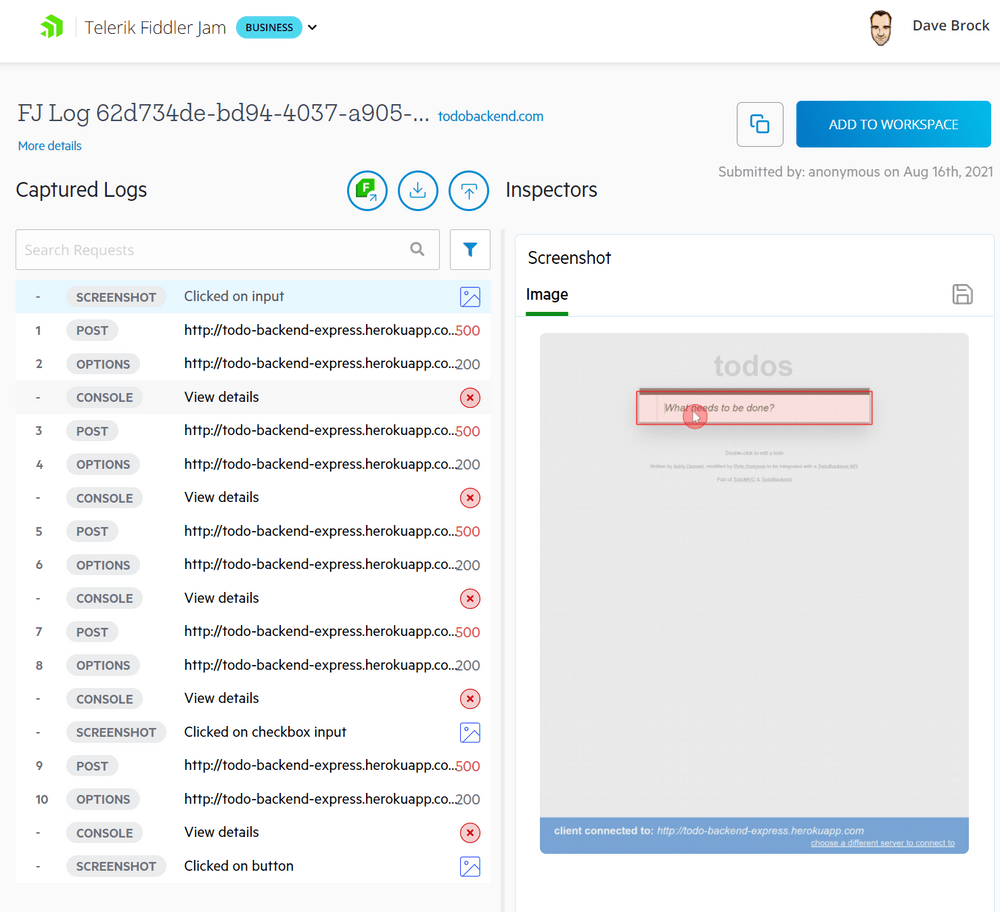The height and width of the screenshot is (912, 1000).
Task: Focus the Search Requests field
Action: point(228,249)
